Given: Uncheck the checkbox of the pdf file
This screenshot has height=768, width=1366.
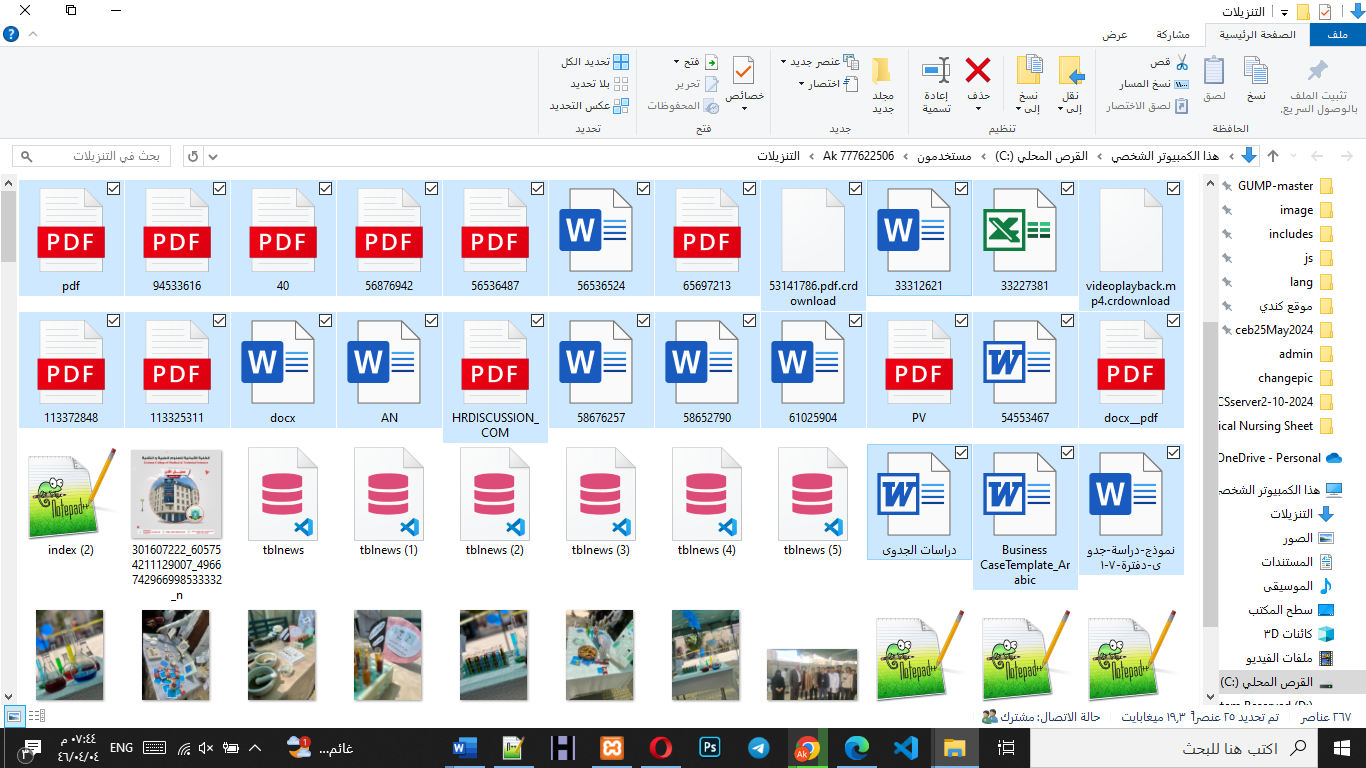Looking at the screenshot, I should click(113, 188).
